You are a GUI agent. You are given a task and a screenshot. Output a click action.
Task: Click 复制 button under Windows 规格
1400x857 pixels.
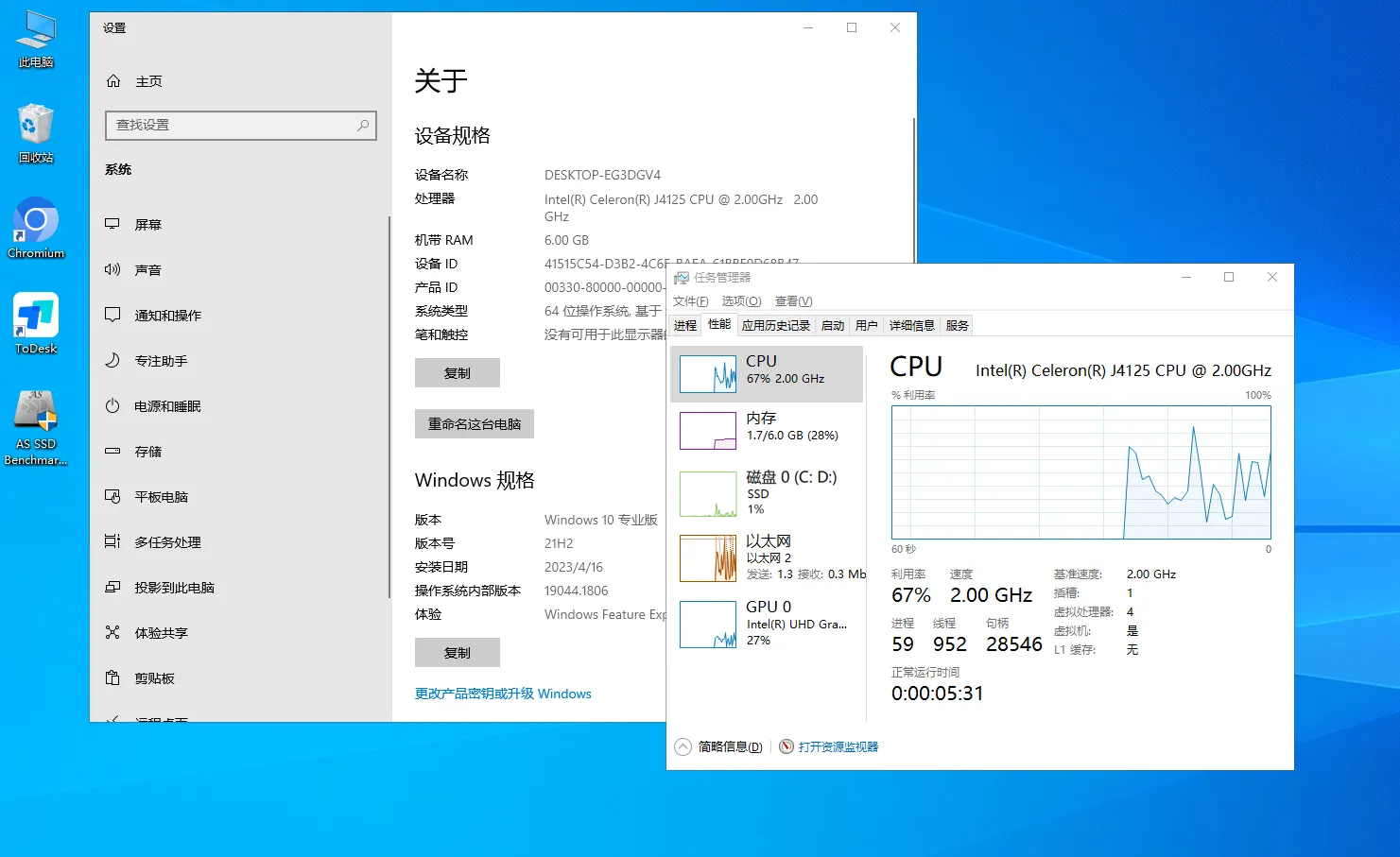point(458,653)
